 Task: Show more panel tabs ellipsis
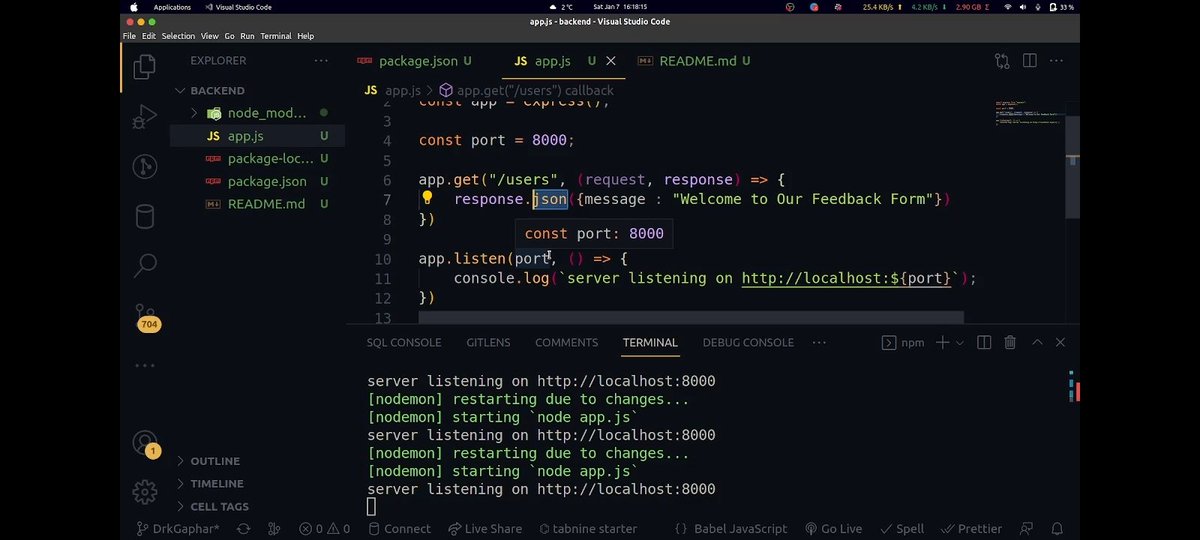(x=819, y=342)
